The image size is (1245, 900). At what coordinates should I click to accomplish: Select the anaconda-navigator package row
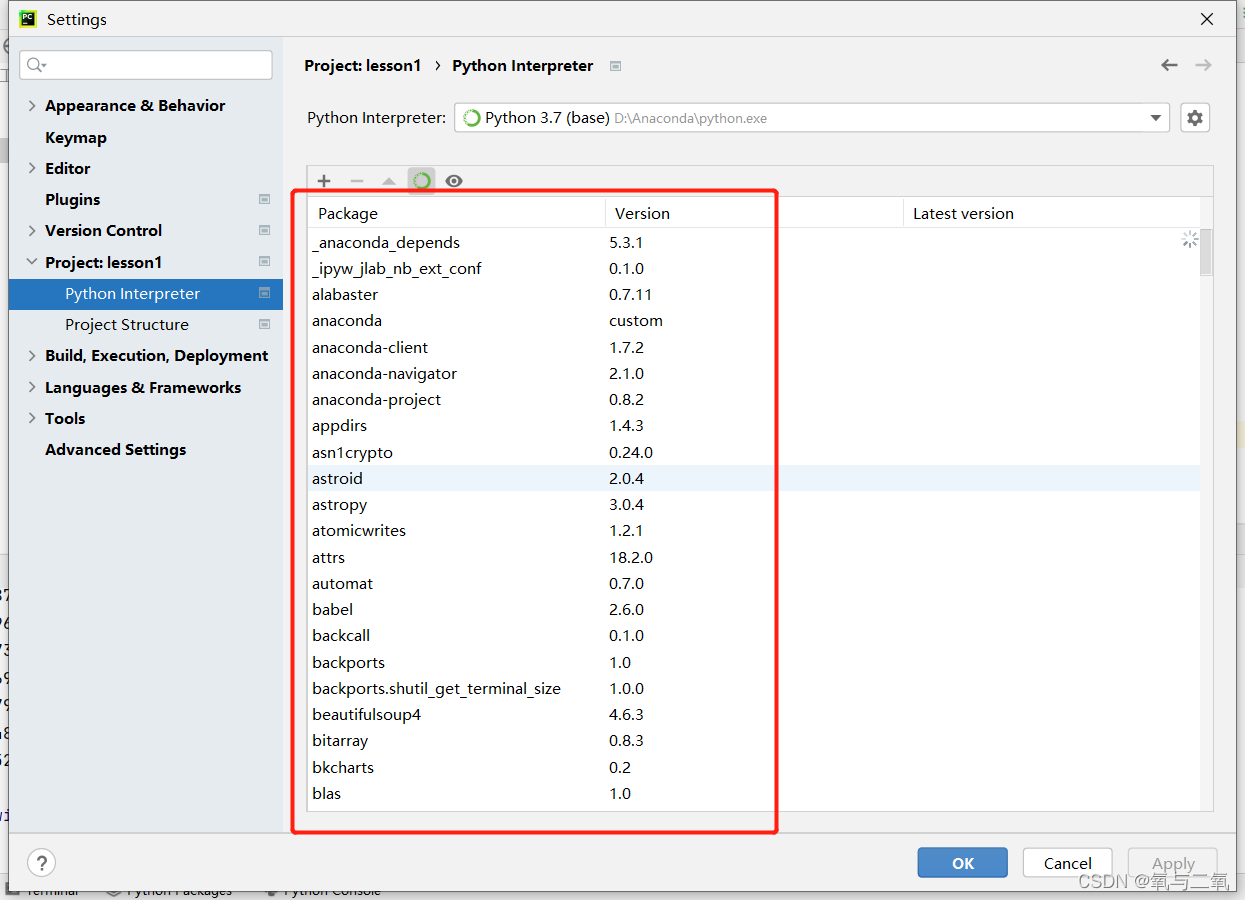[754, 374]
